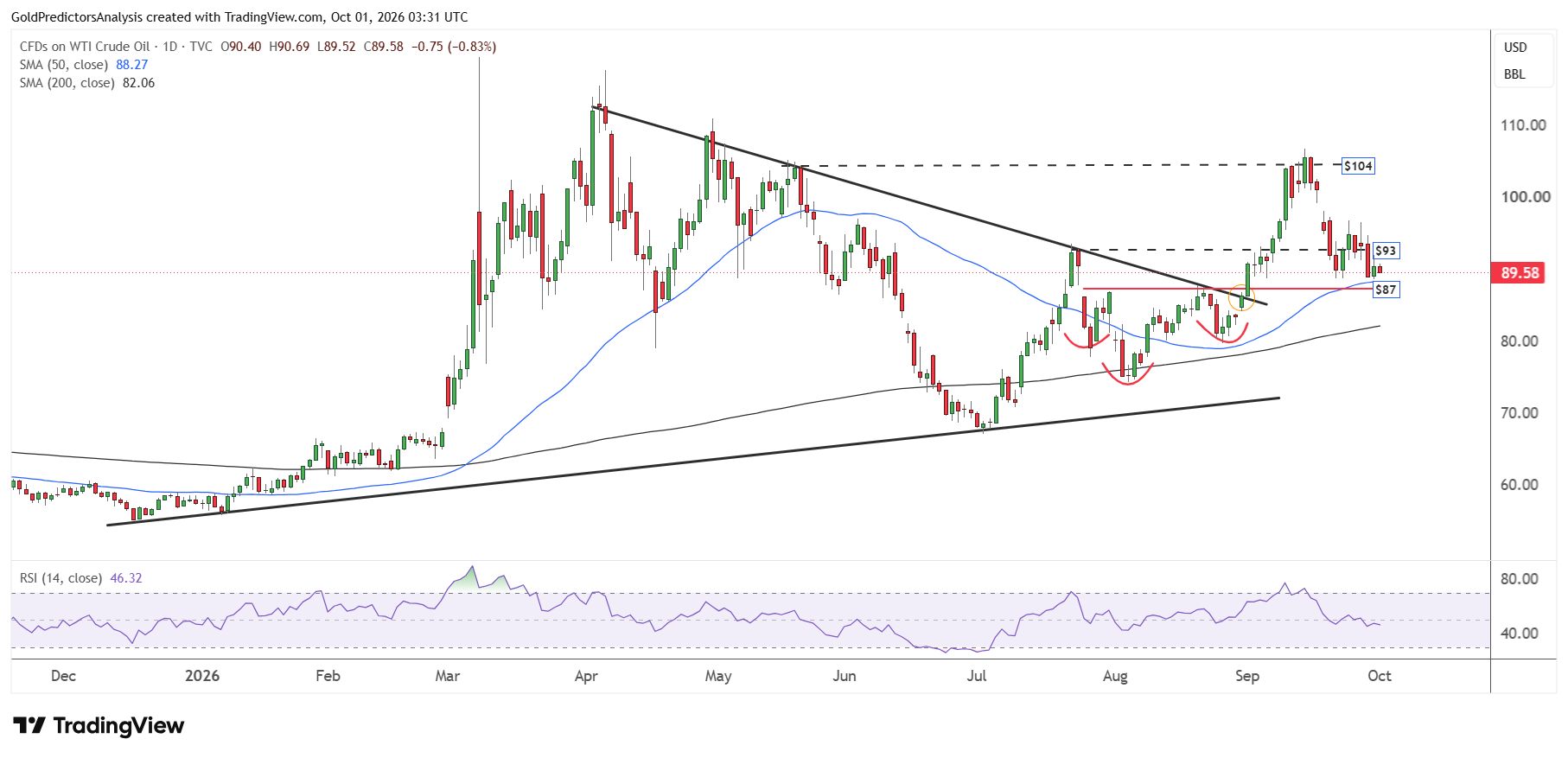Image resolution: width=1568 pixels, height=758 pixels.
Task: Click the SMA (200, close) legend label
Action: [x=67, y=83]
